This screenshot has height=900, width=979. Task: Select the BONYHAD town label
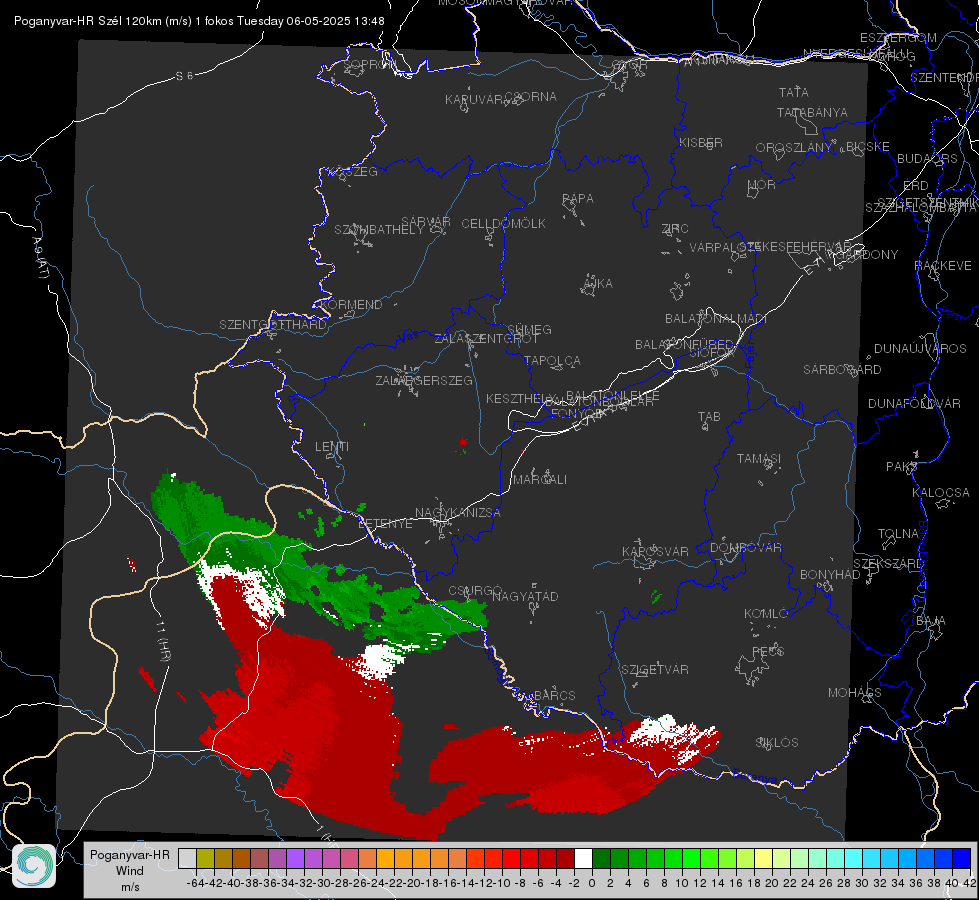[830, 575]
